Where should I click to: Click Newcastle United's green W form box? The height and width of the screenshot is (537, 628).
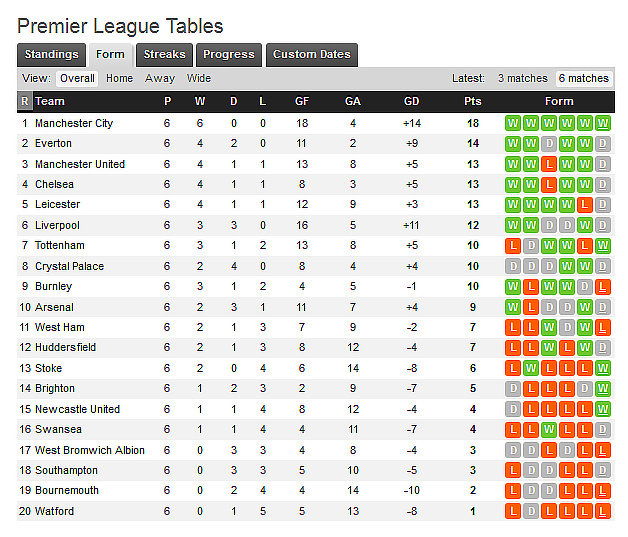click(602, 409)
